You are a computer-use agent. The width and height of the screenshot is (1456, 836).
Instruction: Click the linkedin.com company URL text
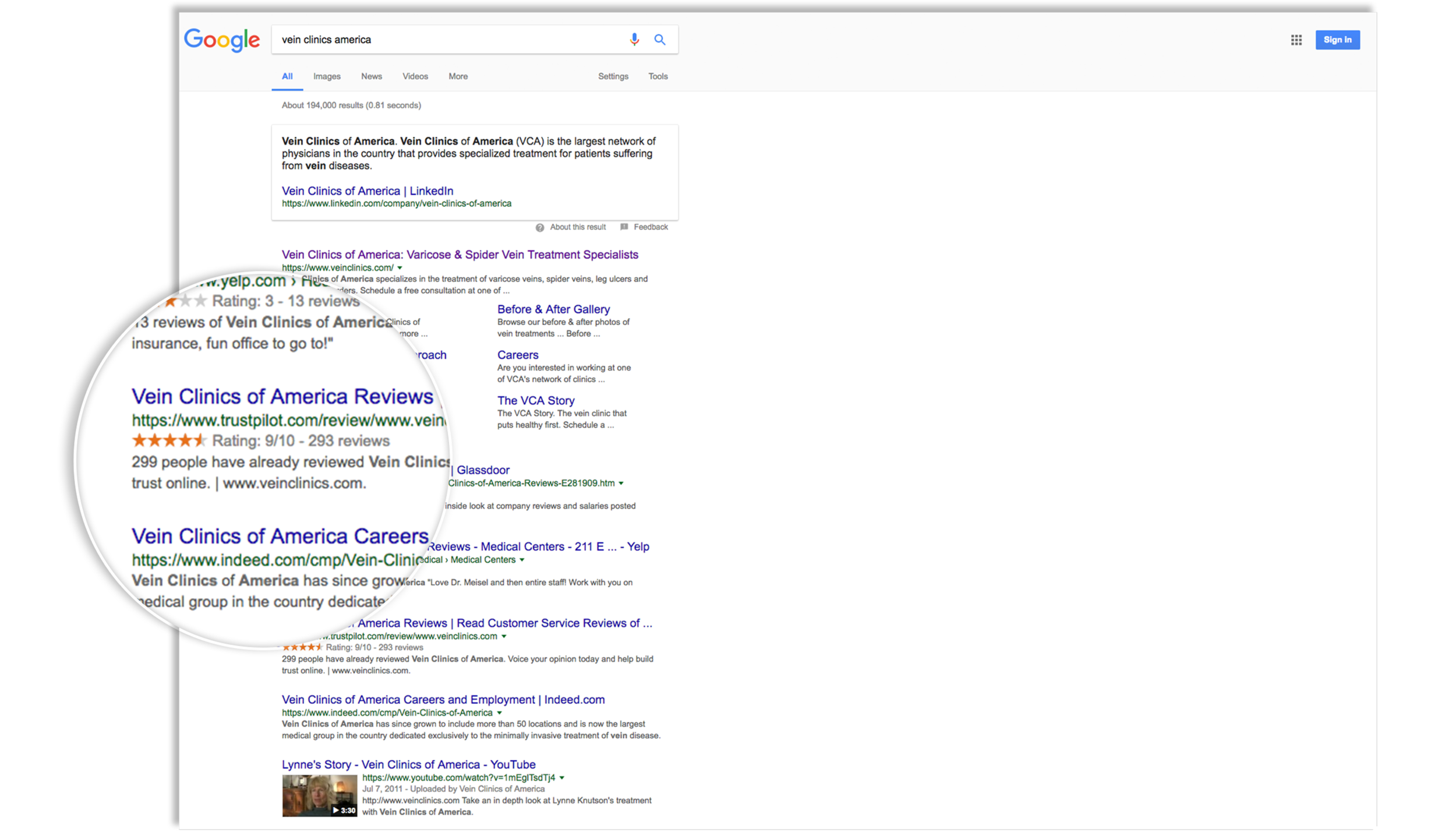(397, 203)
